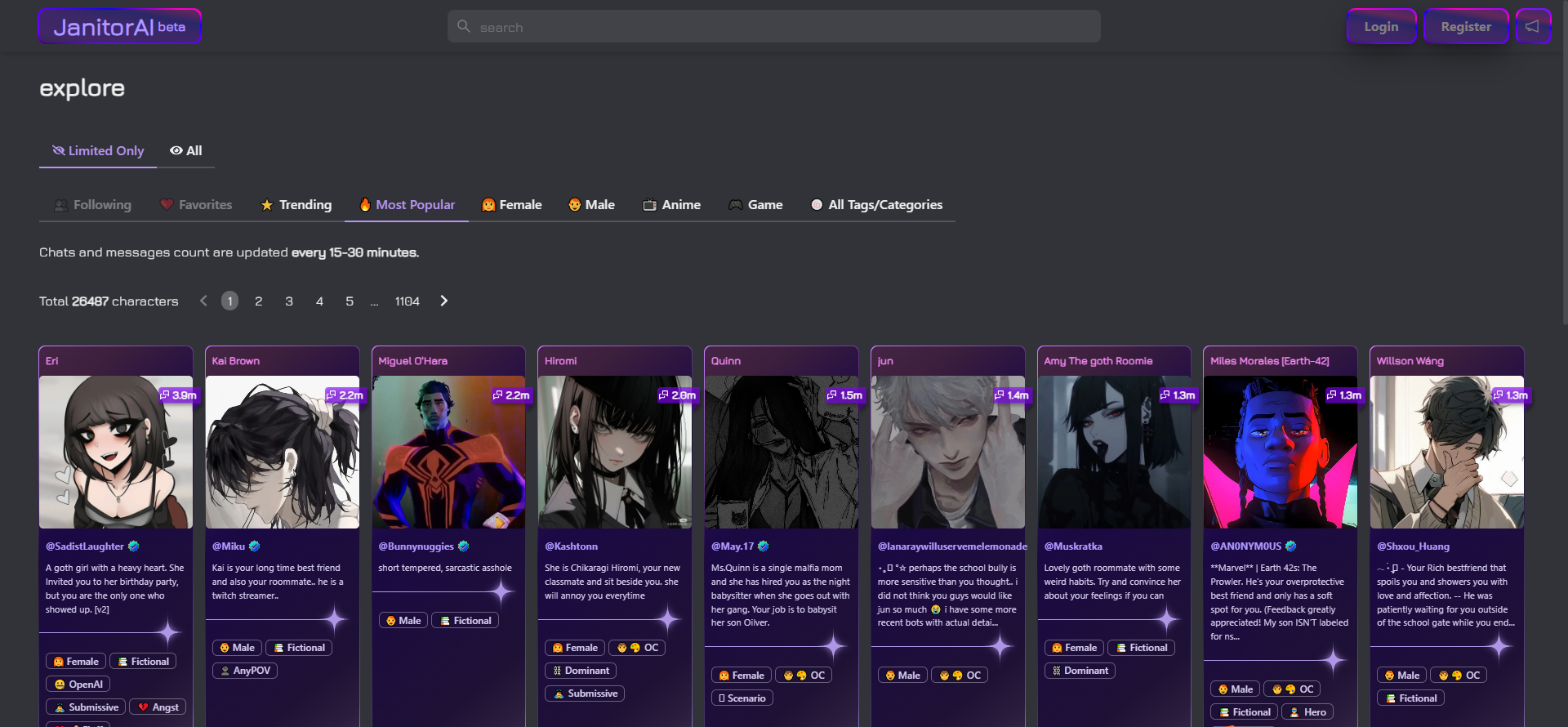Toggle Limited Only content filter
Image resolution: width=1568 pixels, height=727 pixels.
pos(98,151)
